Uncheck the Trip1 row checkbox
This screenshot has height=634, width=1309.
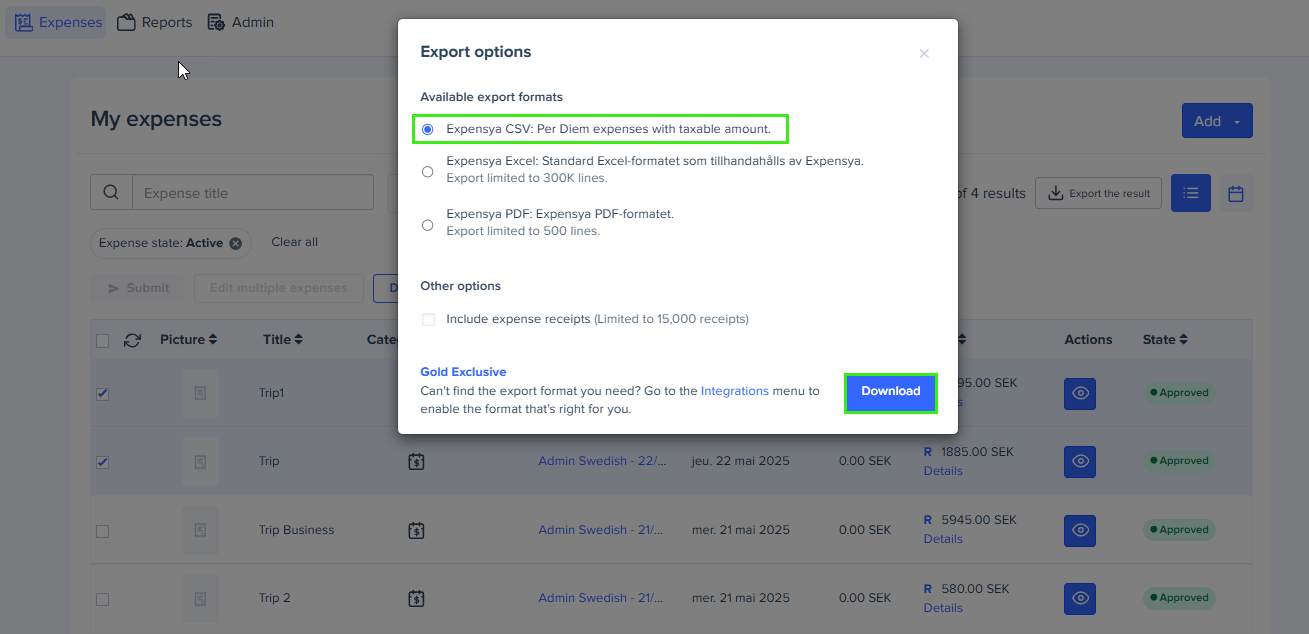point(102,394)
